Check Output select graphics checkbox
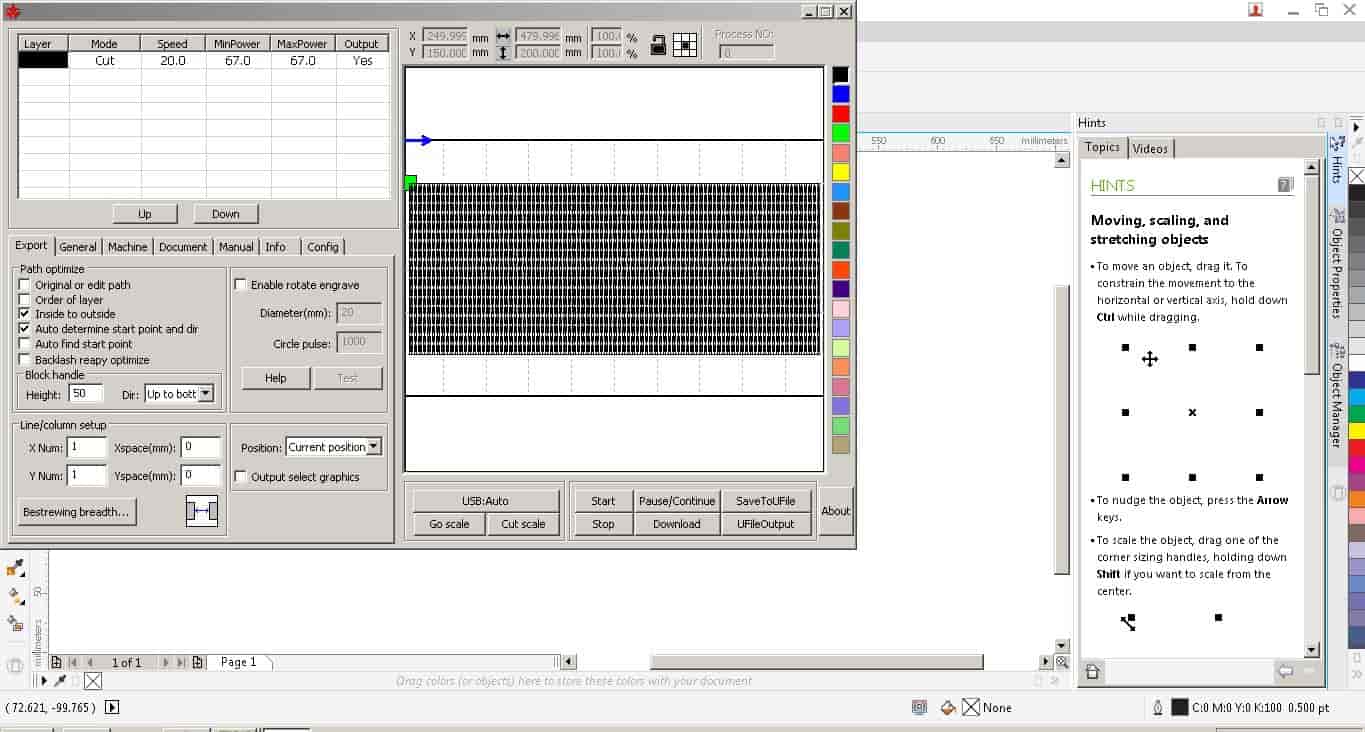This screenshot has height=732, width=1365. (x=240, y=477)
